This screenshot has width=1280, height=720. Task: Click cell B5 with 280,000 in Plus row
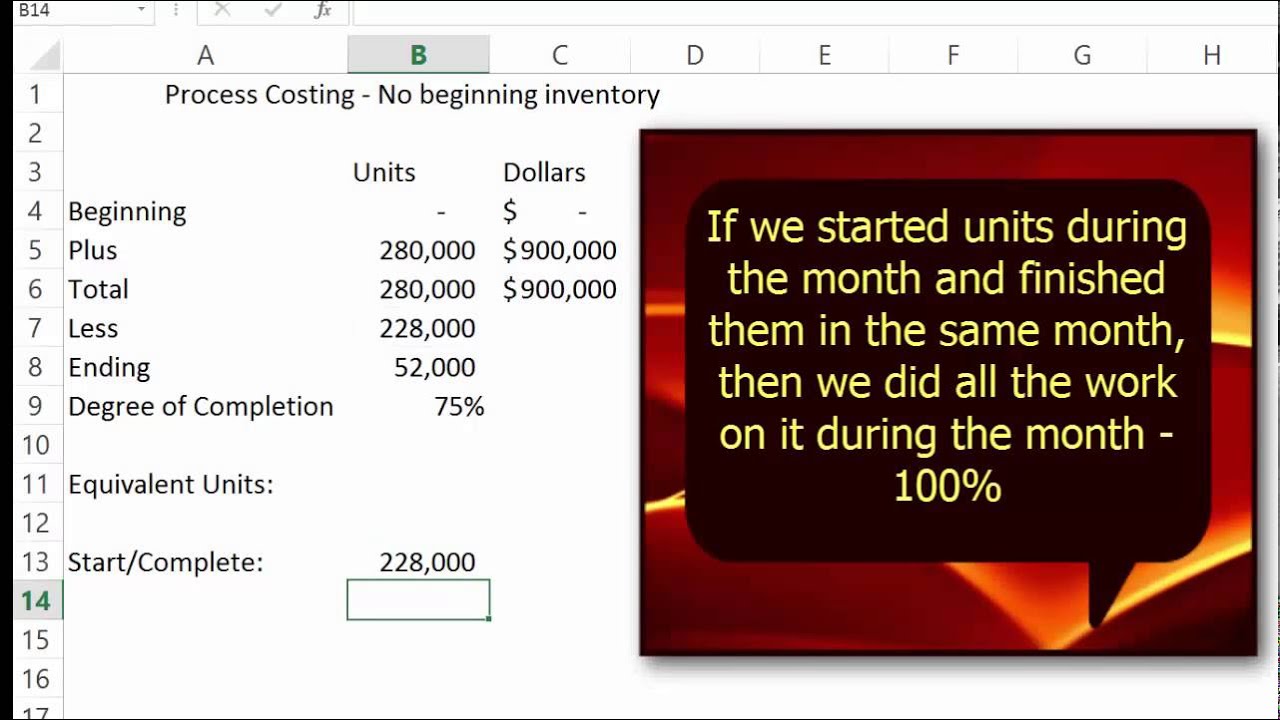pyautogui.click(x=418, y=250)
